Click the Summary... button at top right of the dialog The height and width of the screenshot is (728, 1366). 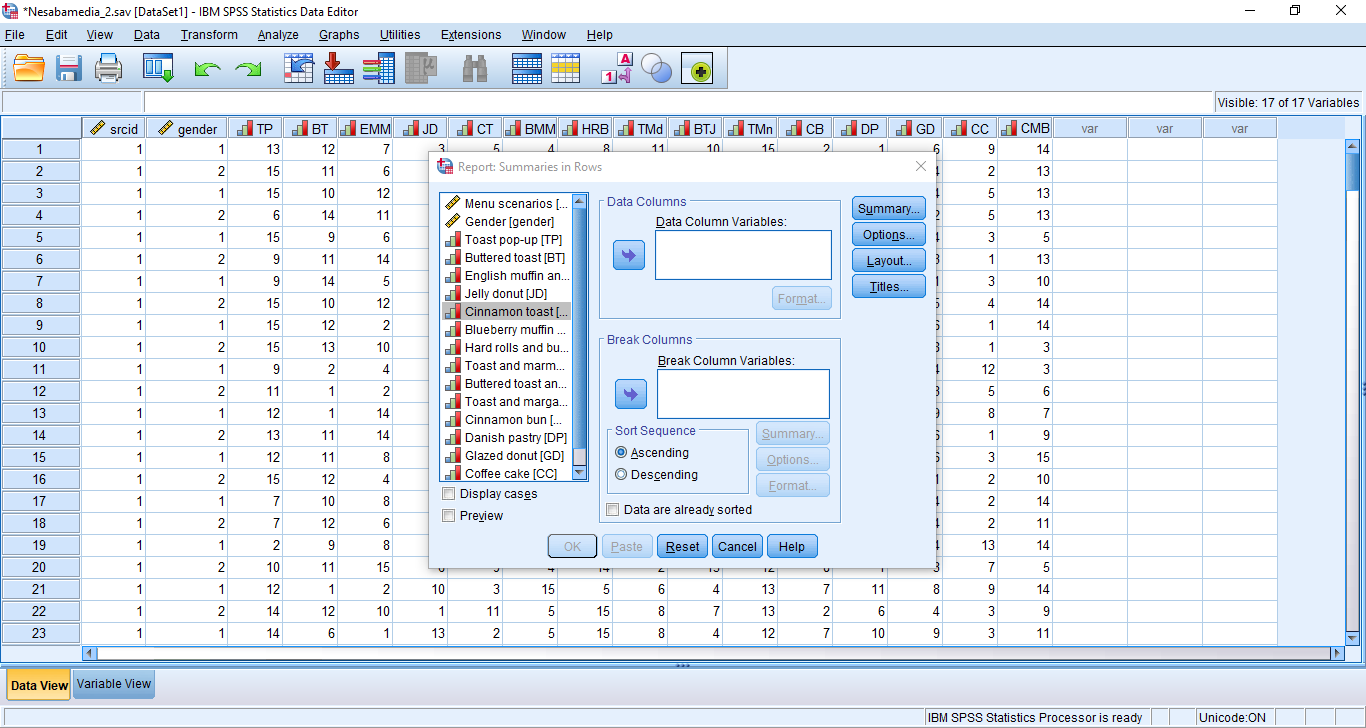pos(888,209)
